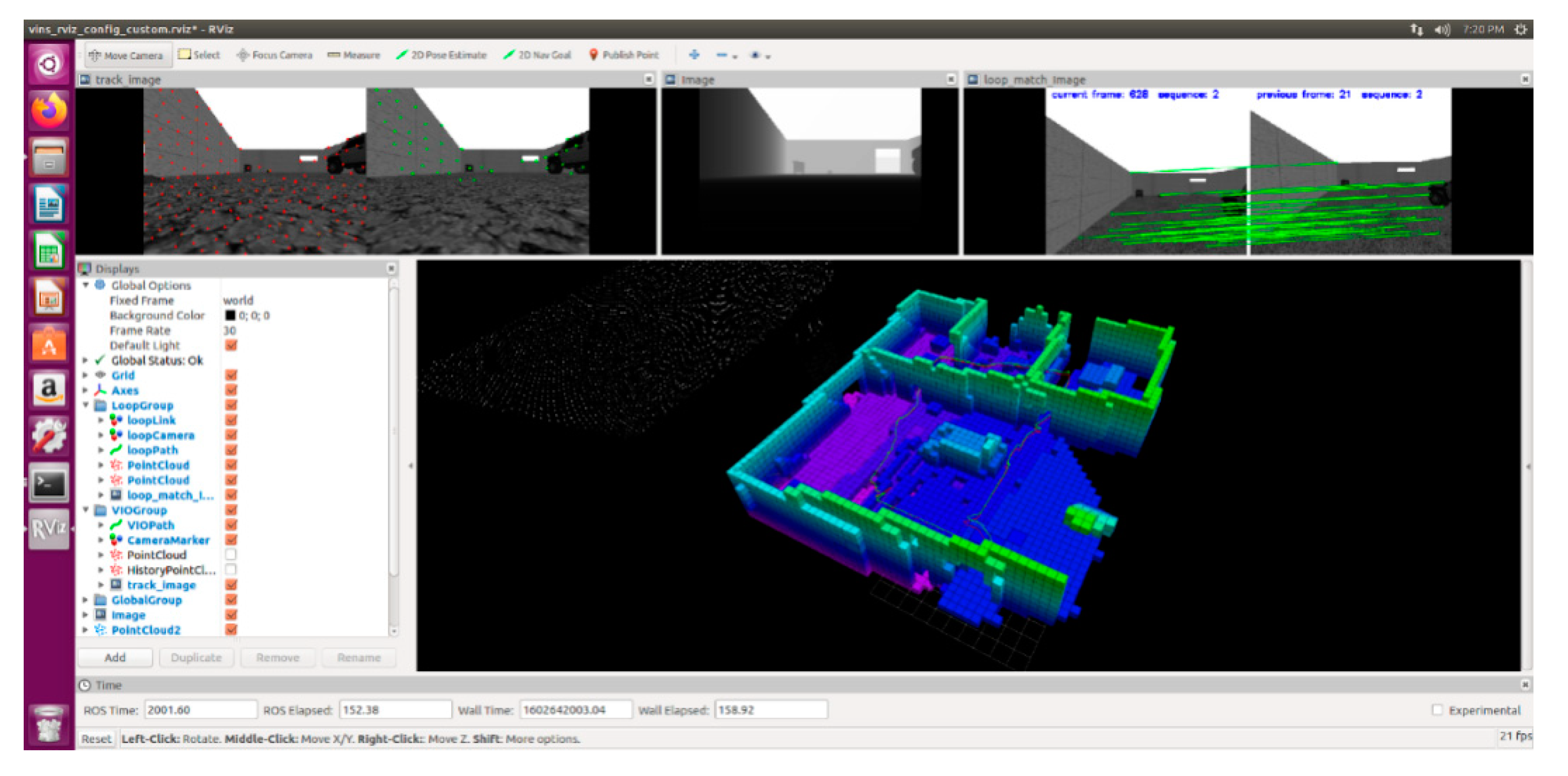The height and width of the screenshot is (776, 1568).
Task: Toggle the Experimental checkbox
Action: (1437, 710)
